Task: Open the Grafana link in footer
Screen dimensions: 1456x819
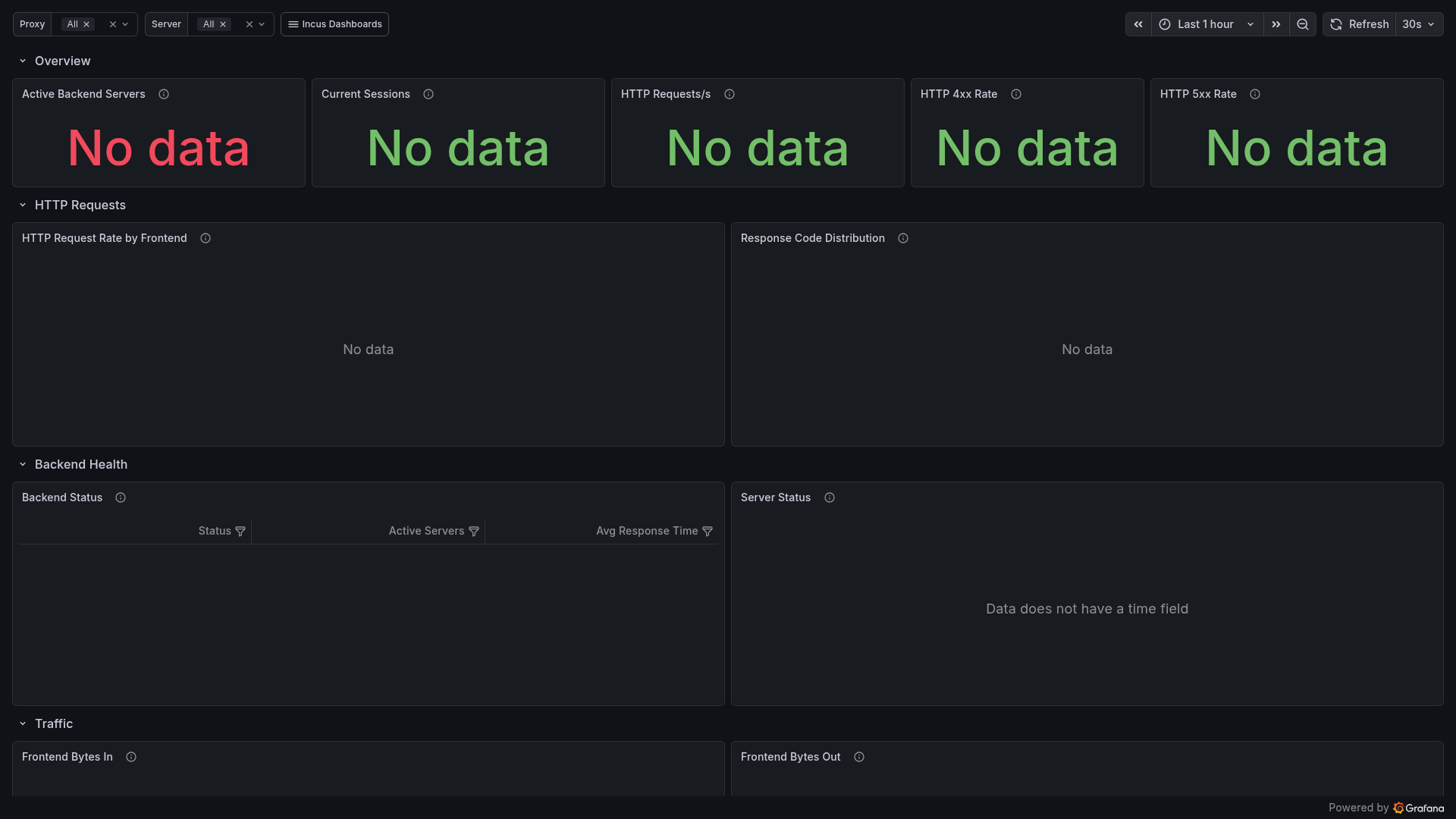Action: pyautogui.click(x=1418, y=808)
